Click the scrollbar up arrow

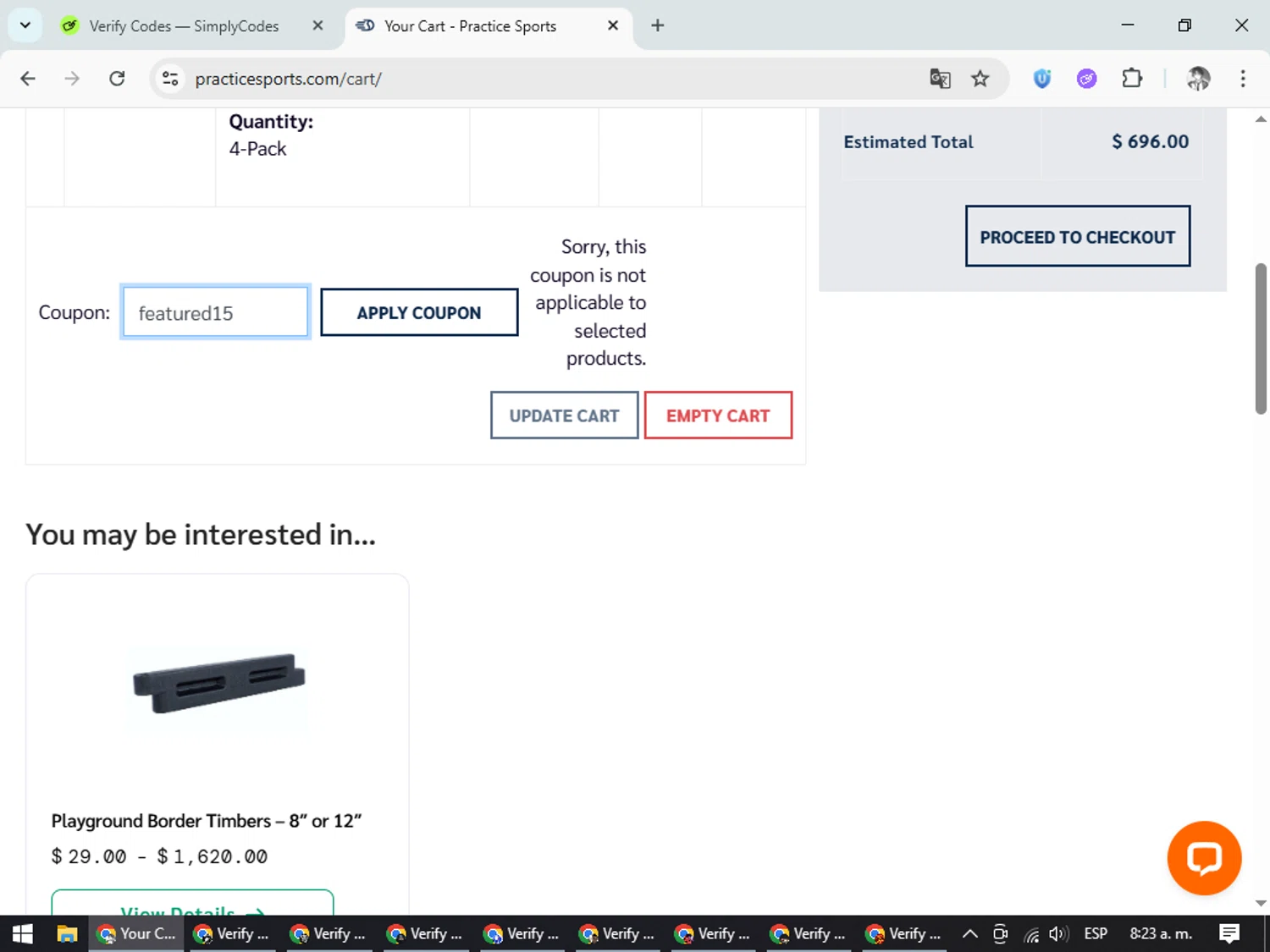click(x=1261, y=119)
